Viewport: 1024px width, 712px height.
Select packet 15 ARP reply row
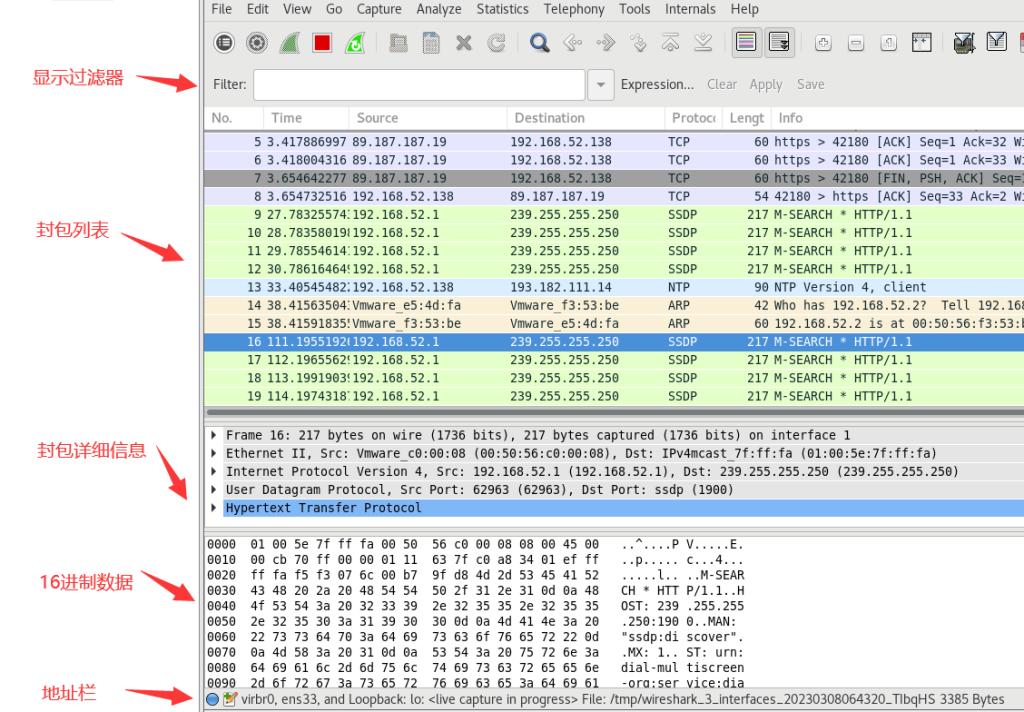pos(614,324)
